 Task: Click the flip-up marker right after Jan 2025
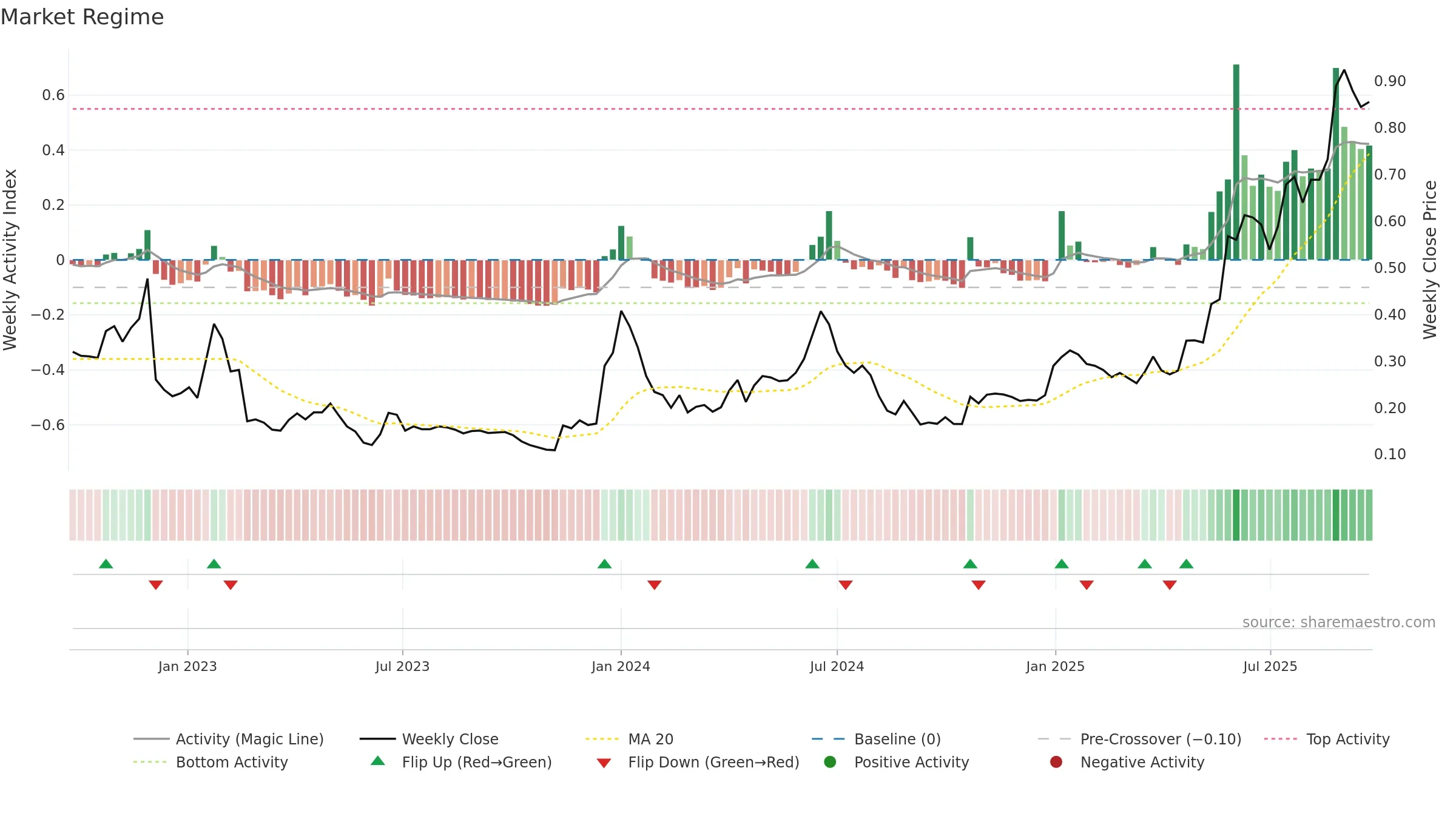point(1062,564)
